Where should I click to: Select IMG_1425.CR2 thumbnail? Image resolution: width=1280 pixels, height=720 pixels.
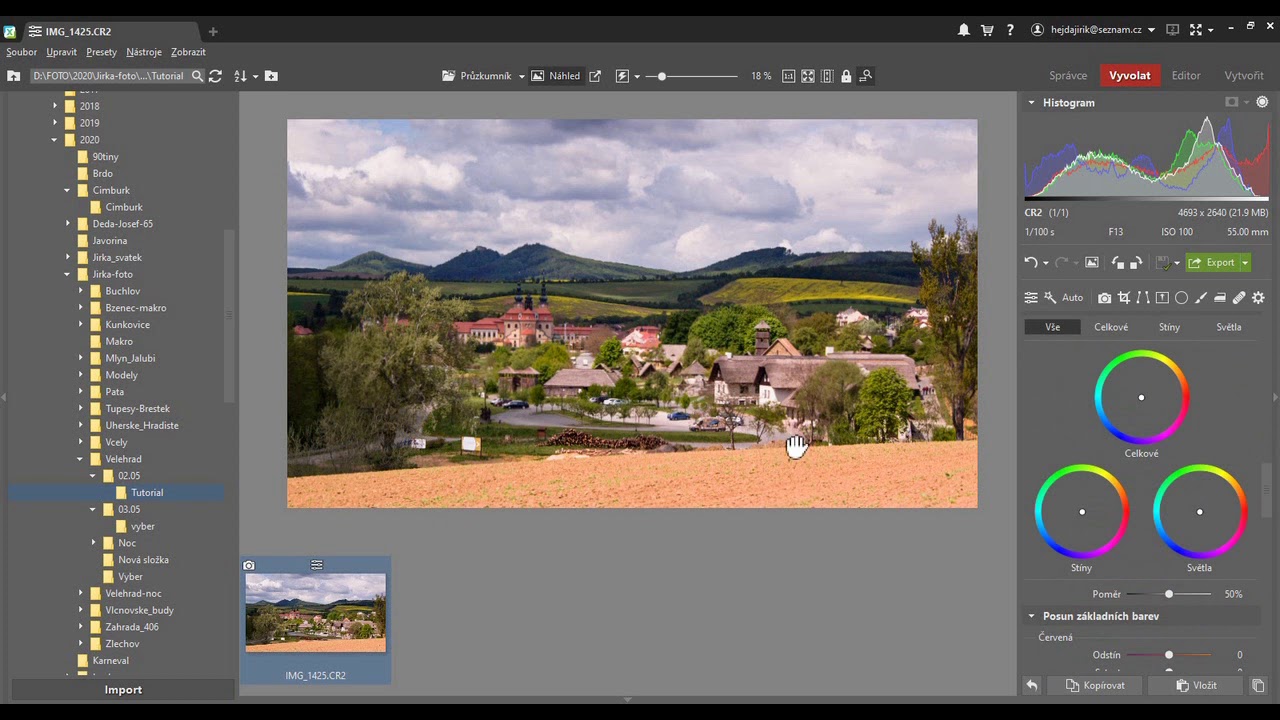click(315, 620)
